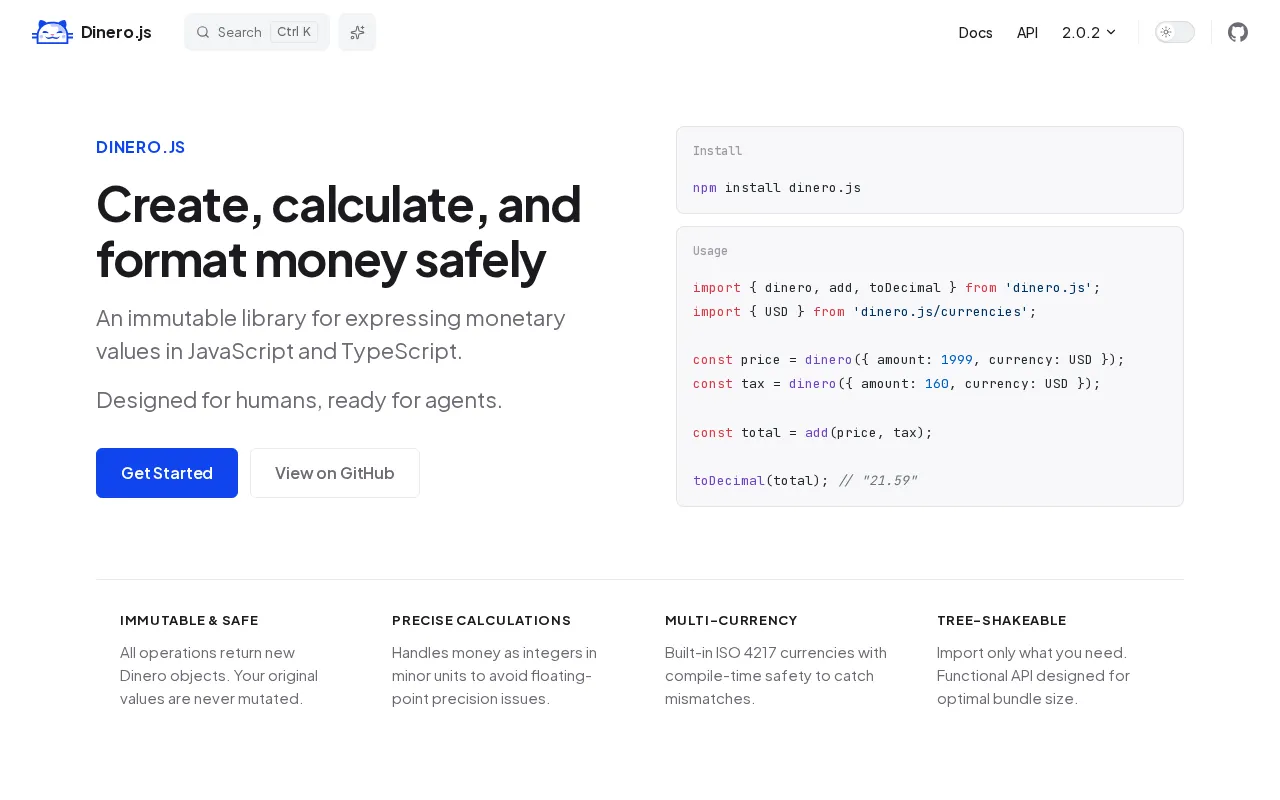Click the Dinero.js site title link
1280x800 pixels.
click(x=116, y=32)
